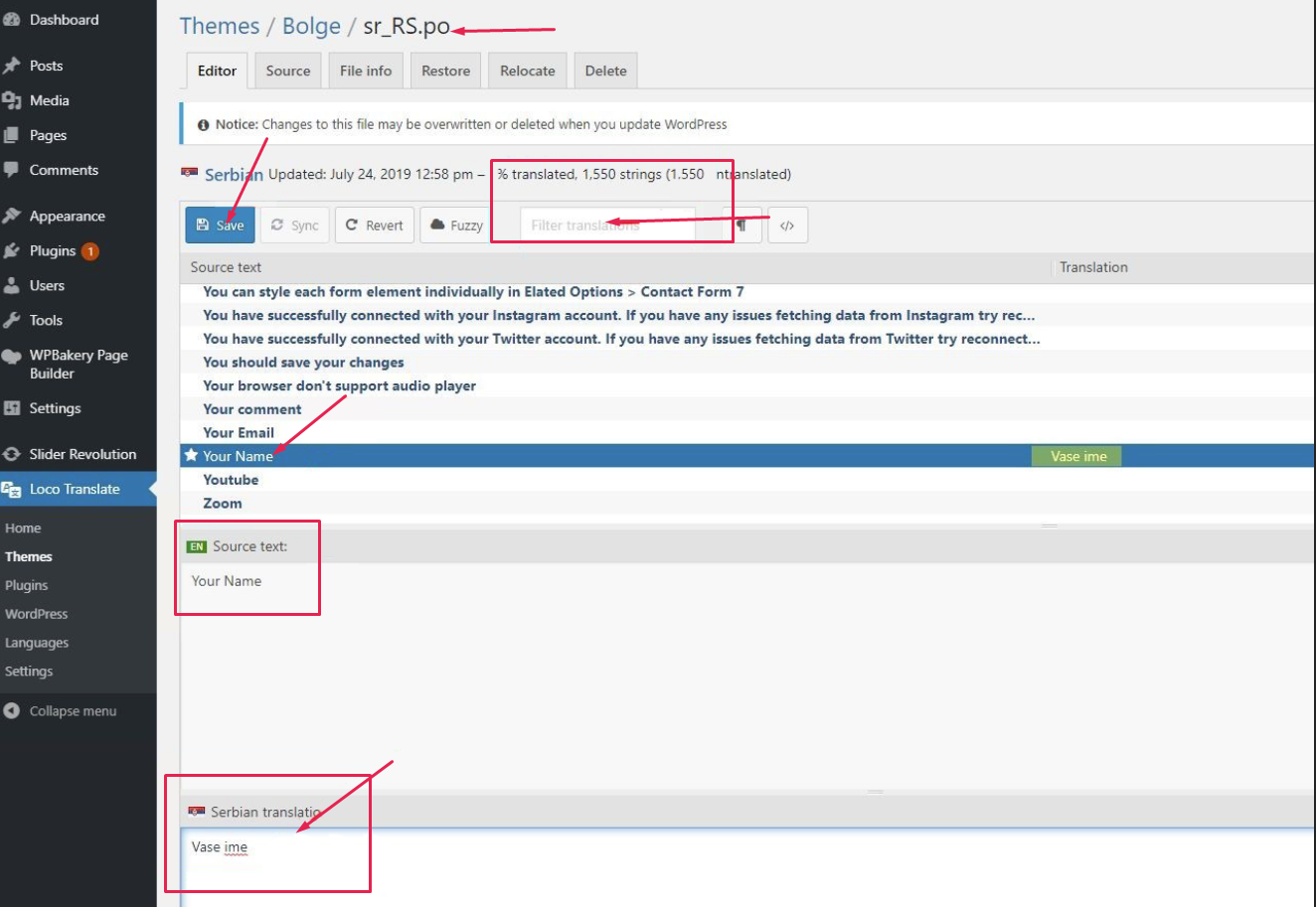Click the Plugins plug icon
This screenshot has height=907, width=1316.
(12, 250)
